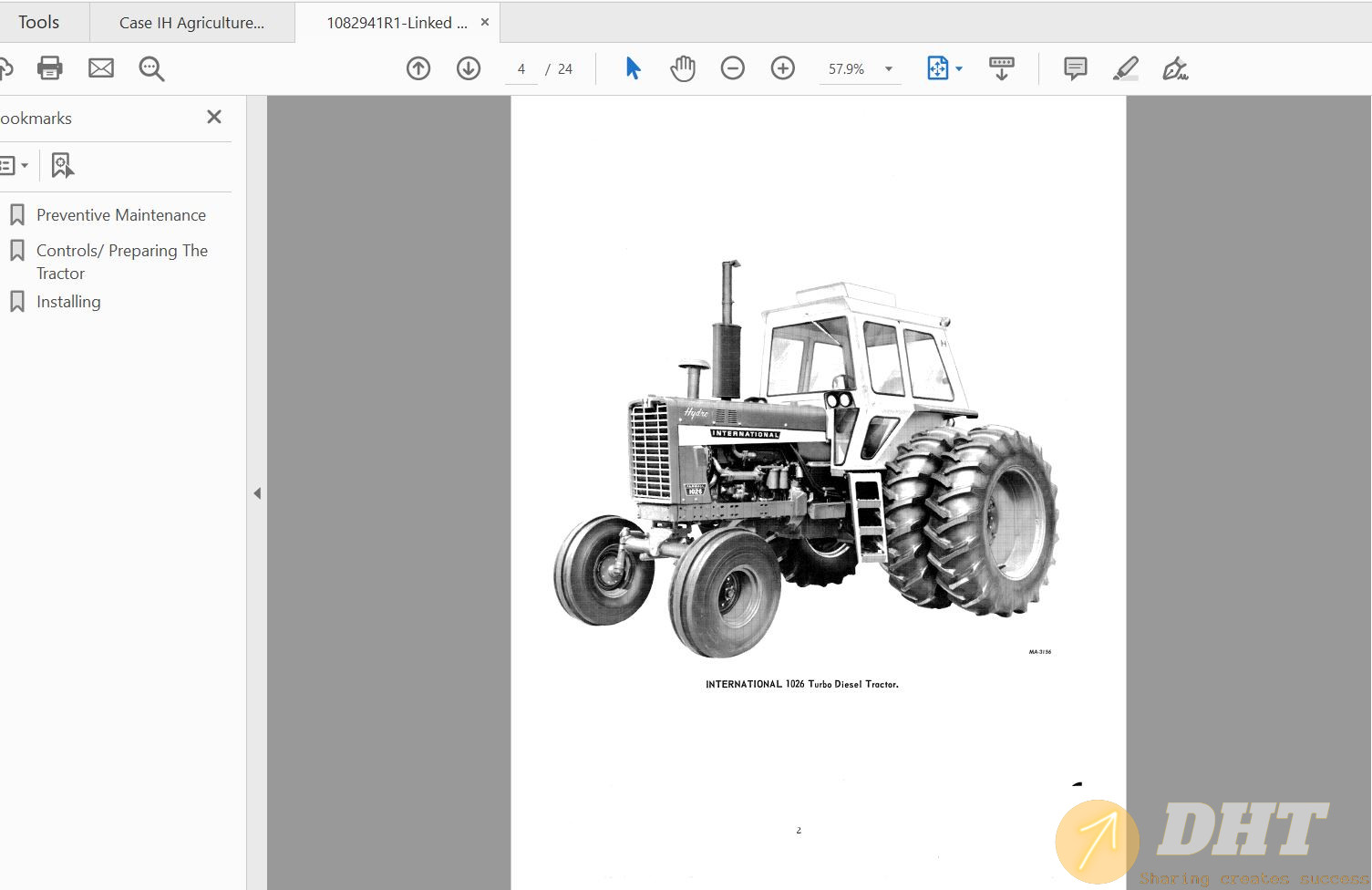Open the zoom level dropdown 57.9%

861,69
